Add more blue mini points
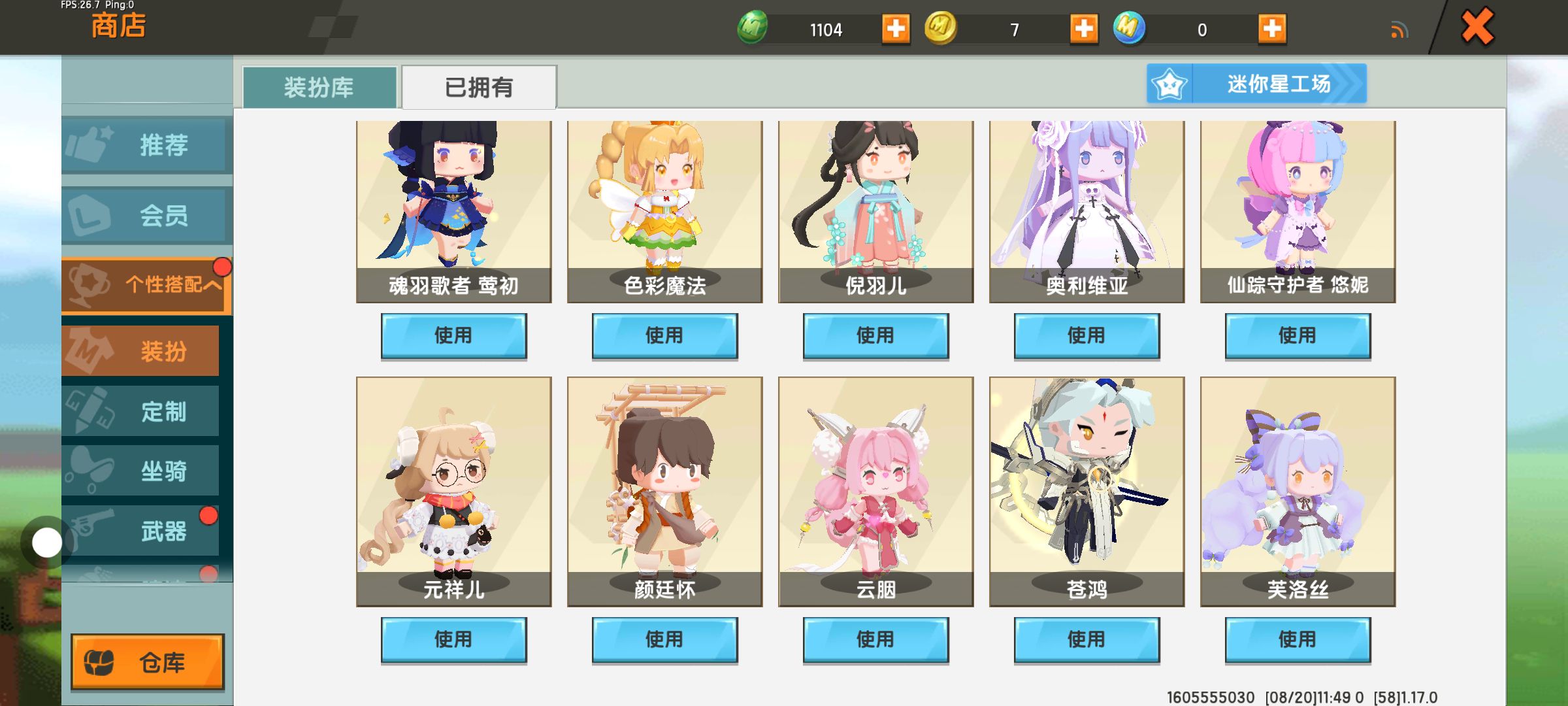The image size is (1568, 706). [x=1272, y=29]
